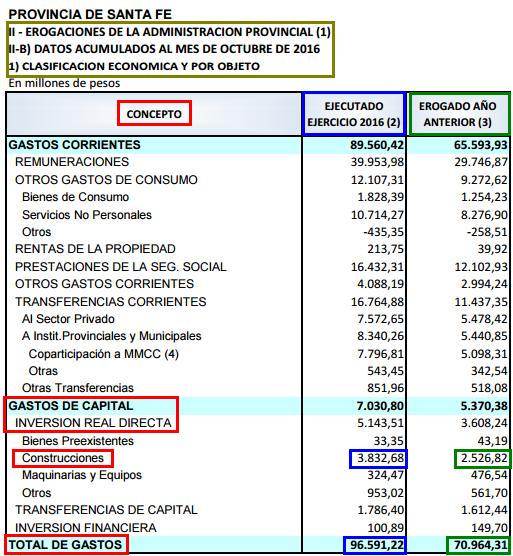Click Inversion Financiera value 100,89
This screenshot has width=513, height=556.
pos(385,527)
